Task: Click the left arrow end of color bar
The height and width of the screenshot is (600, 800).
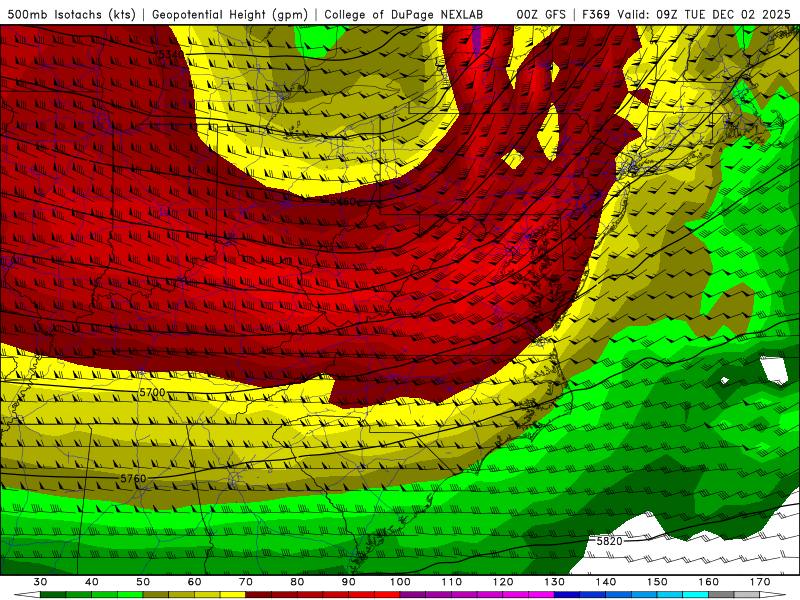Action: tap(27, 595)
